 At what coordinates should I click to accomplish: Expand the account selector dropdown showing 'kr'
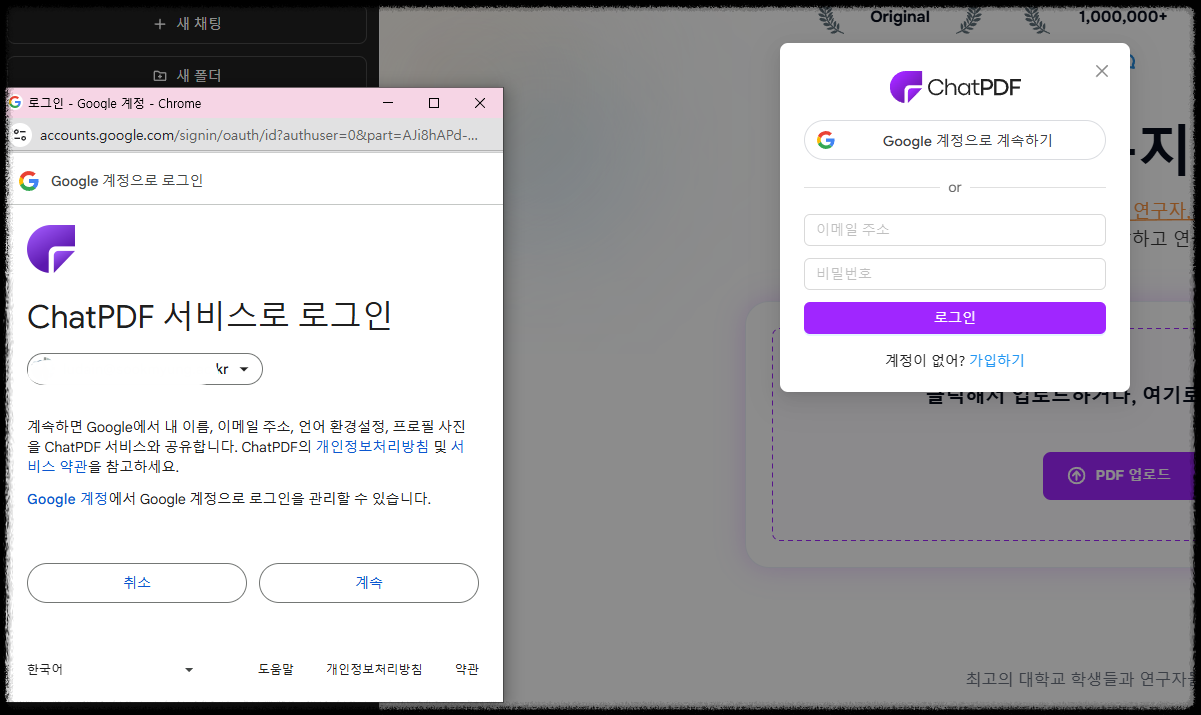(244, 369)
